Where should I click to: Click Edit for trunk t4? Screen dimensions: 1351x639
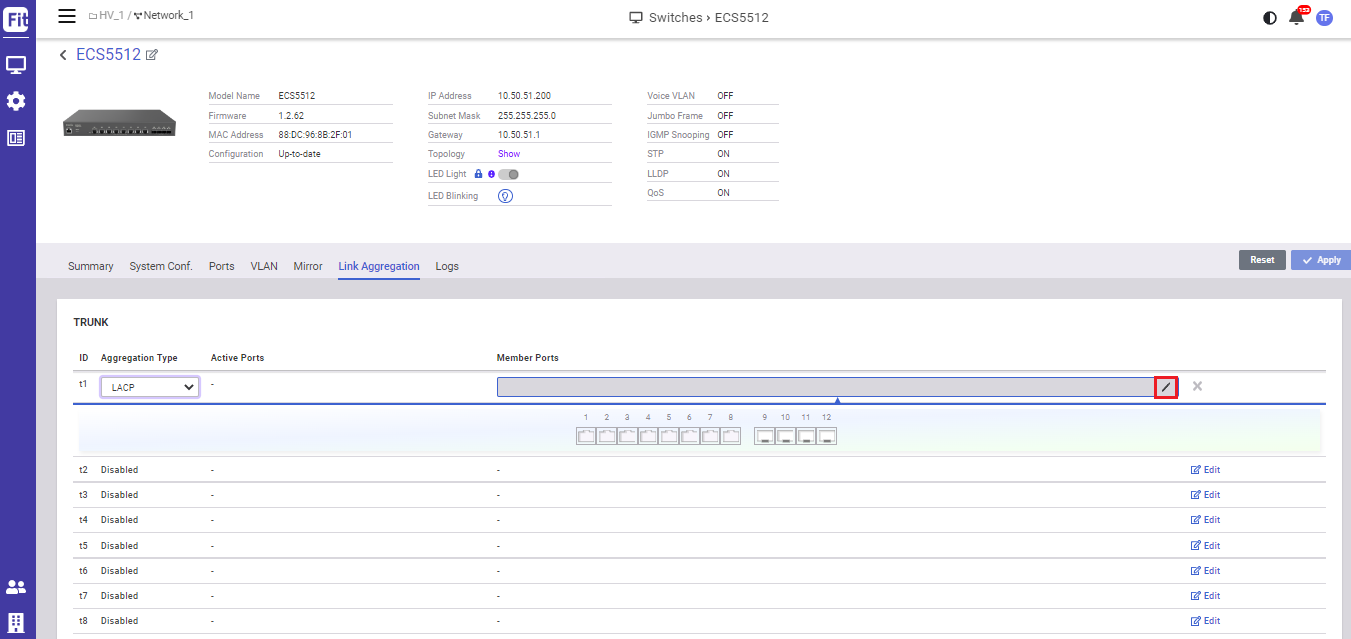(x=1205, y=520)
